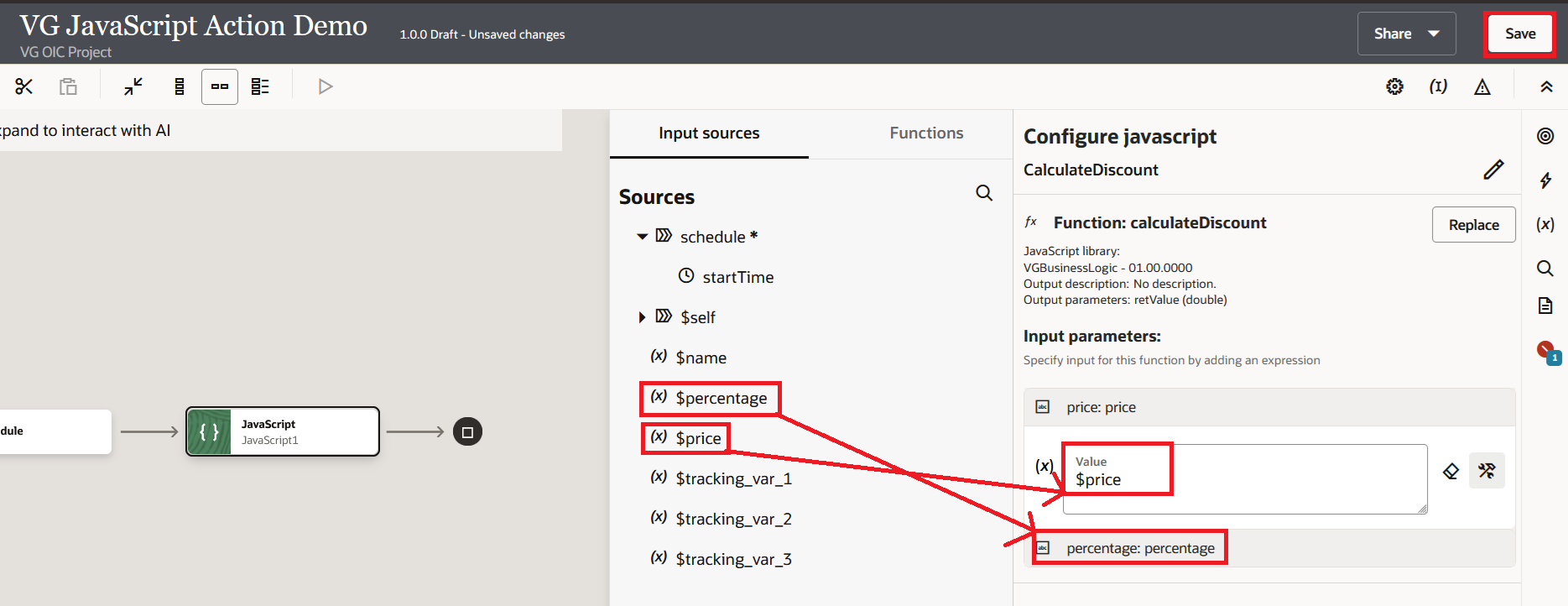Click the collapse-all arrows icon
This screenshot has height=606, width=1568.
click(133, 86)
